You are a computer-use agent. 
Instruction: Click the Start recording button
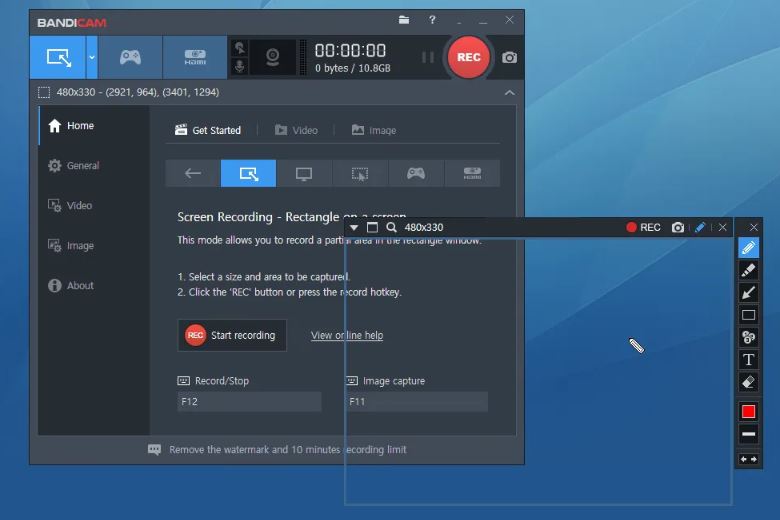[232, 335]
